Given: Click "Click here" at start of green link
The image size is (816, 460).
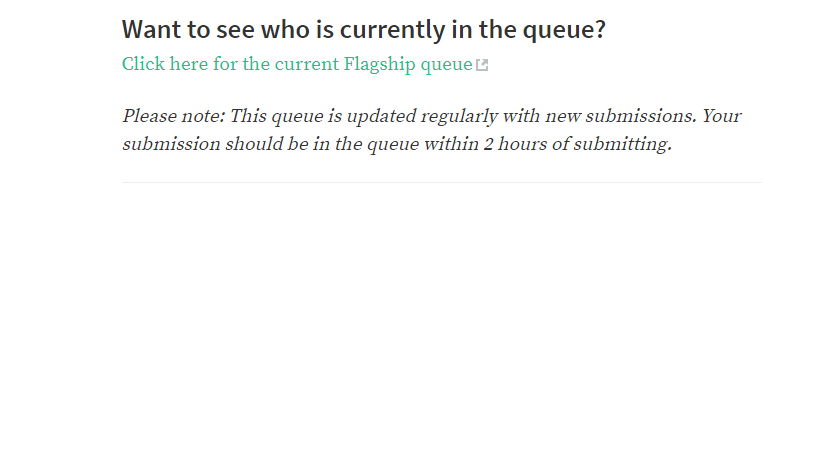Looking at the screenshot, I should point(165,64).
